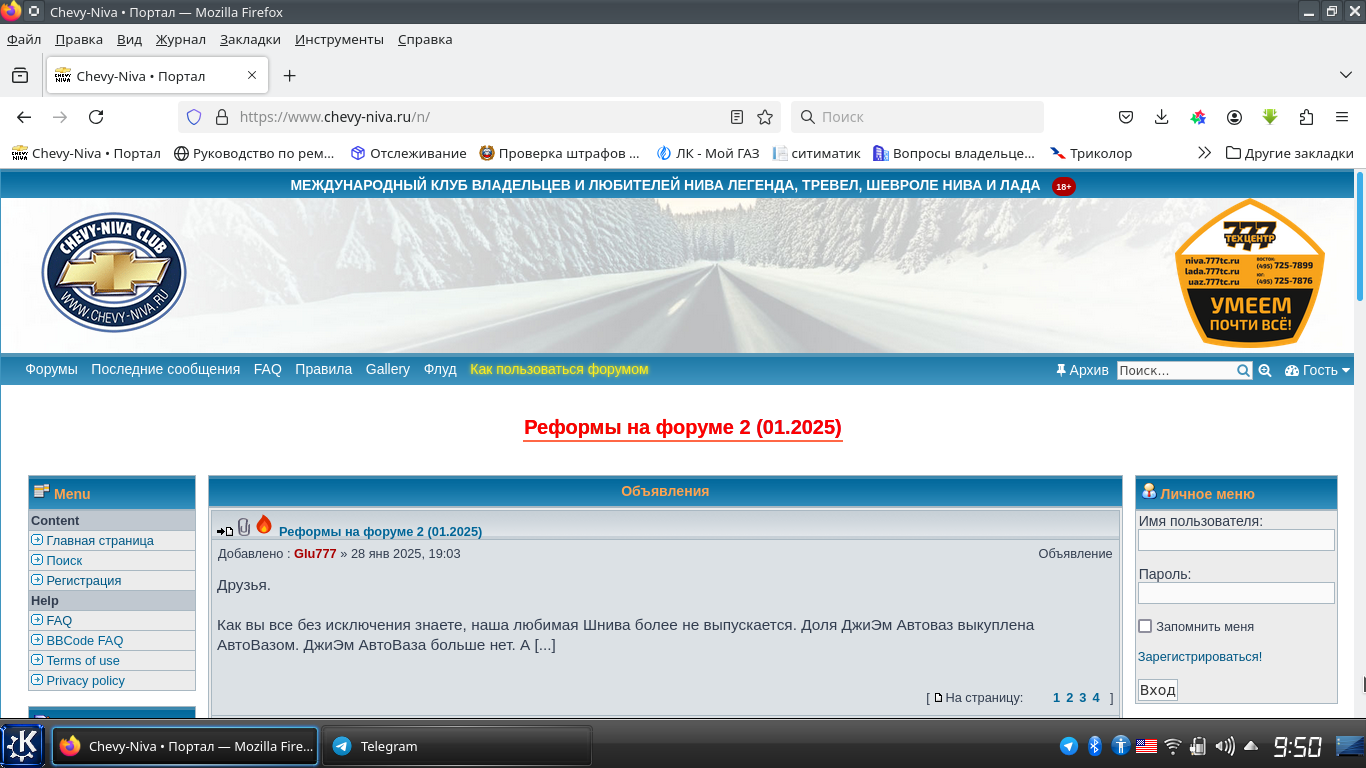Click the paperclip attachment icon
Image resolution: width=1366 pixels, height=768 pixels.
coord(244,527)
